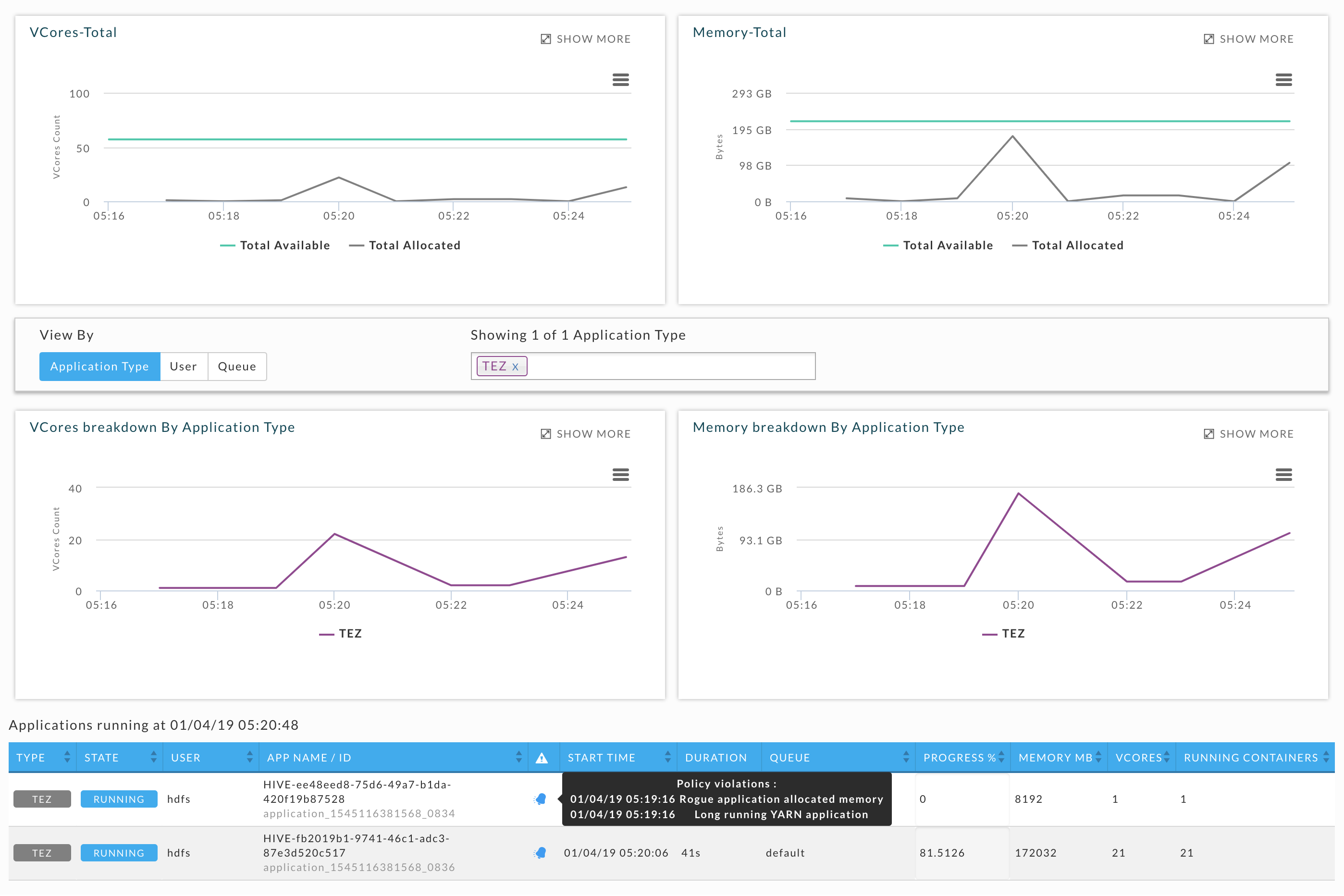Open app HIVE-ee48eed8-75d6-49a7-b1da-420f19b87528
1344x896 pixels.
click(357, 792)
